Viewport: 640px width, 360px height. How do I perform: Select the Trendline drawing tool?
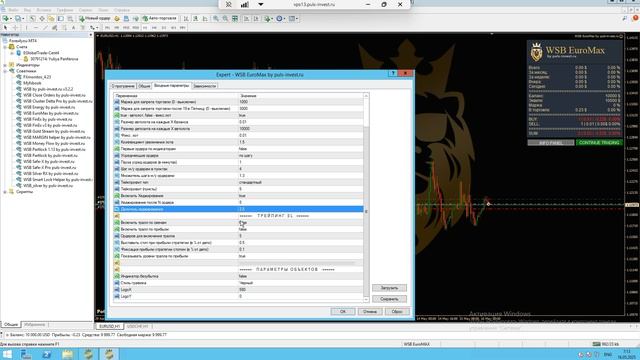pos(45,27)
